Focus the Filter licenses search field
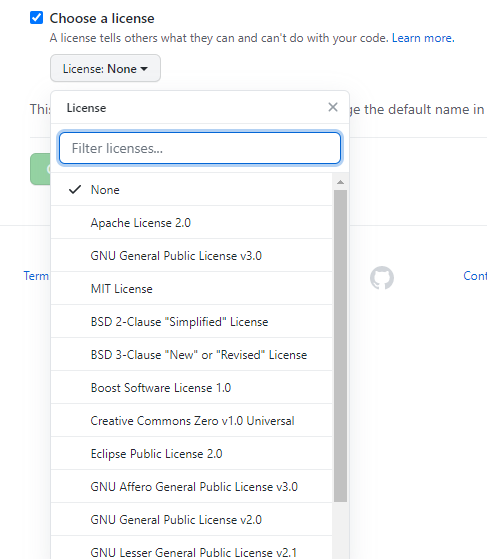The height and width of the screenshot is (559, 487). point(200,148)
